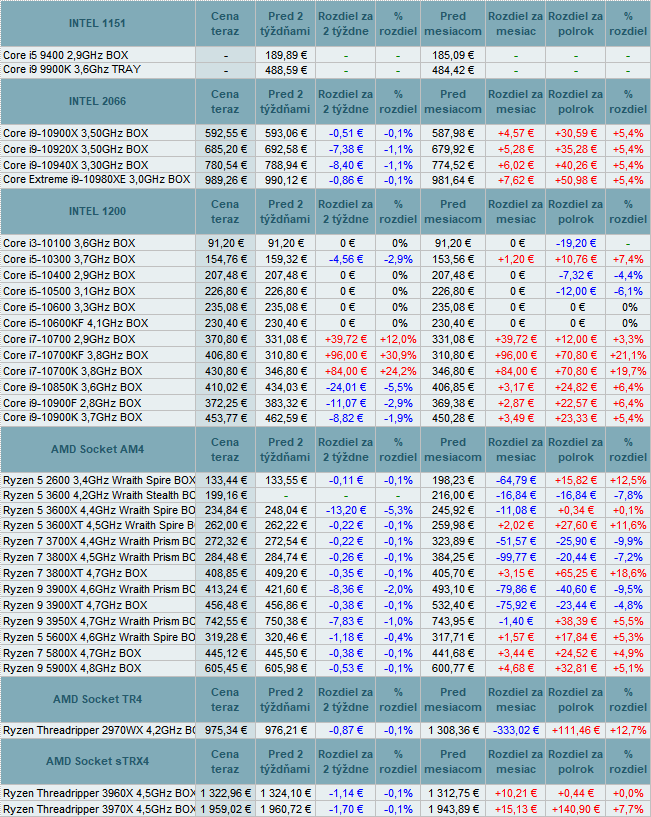Click Ryzen 9 3900X 4,6GHz Wraith Prism row
651x817 pixels.
click(99, 589)
